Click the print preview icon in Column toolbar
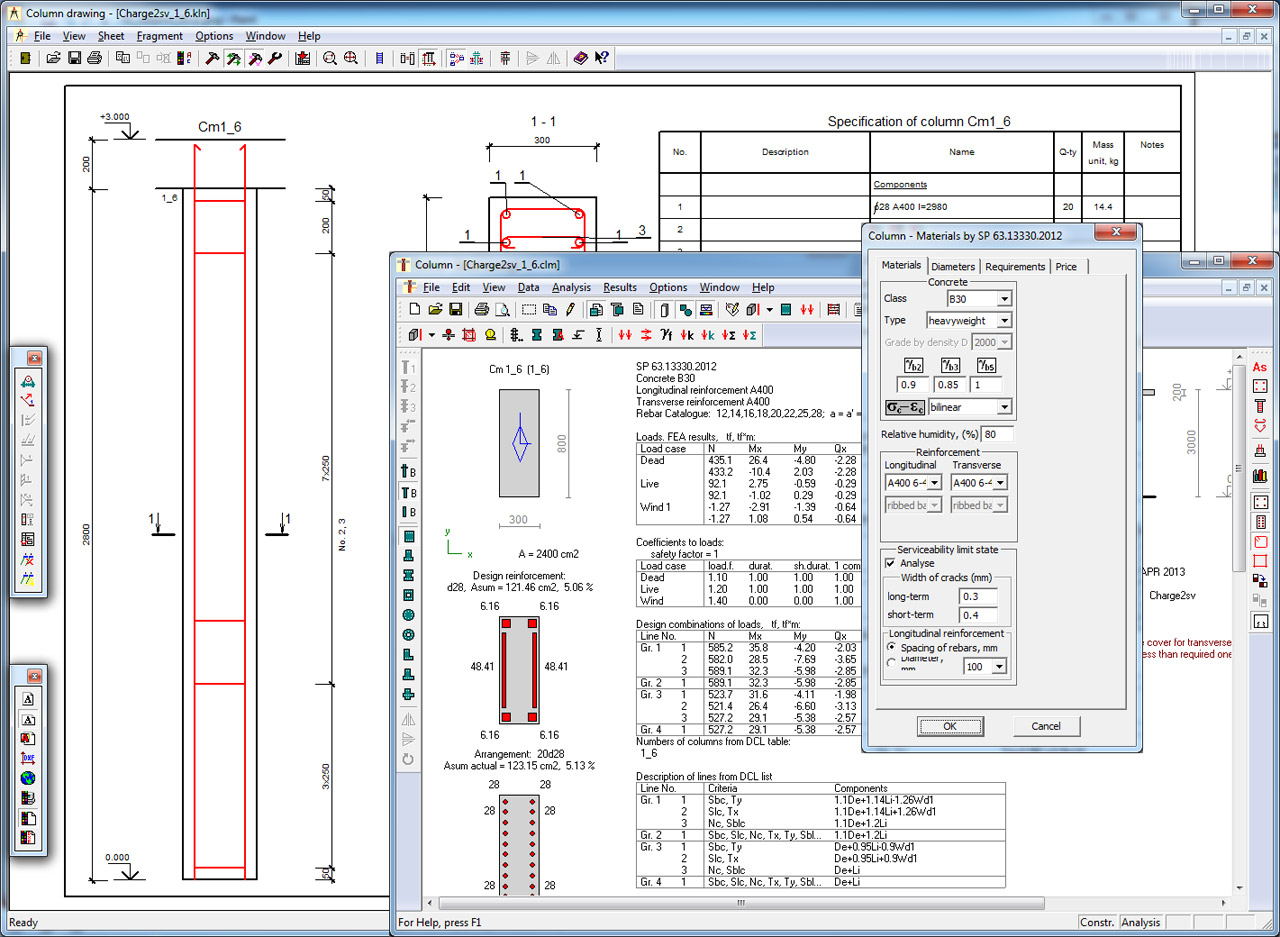1280x937 pixels. pos(502,310)
